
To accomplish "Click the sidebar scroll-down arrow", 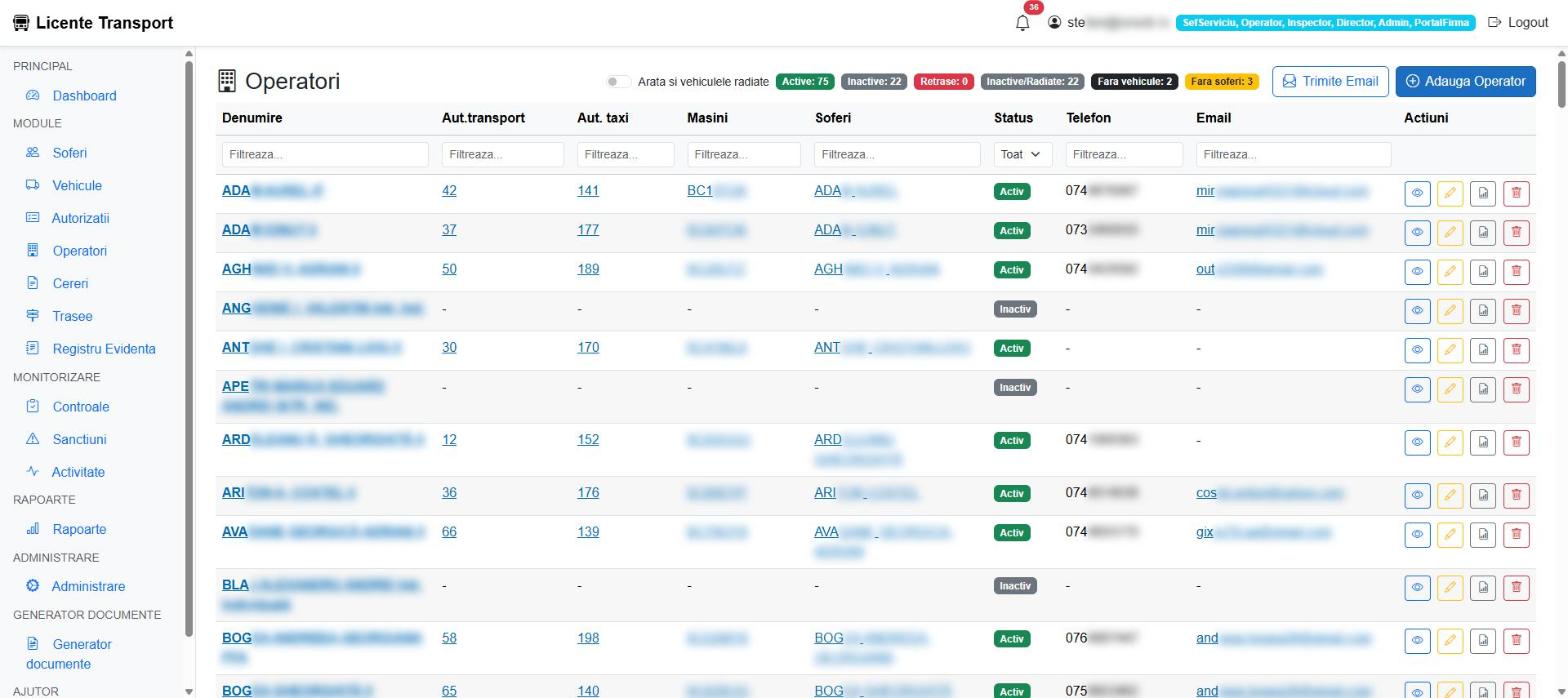I will pos(189,691).
